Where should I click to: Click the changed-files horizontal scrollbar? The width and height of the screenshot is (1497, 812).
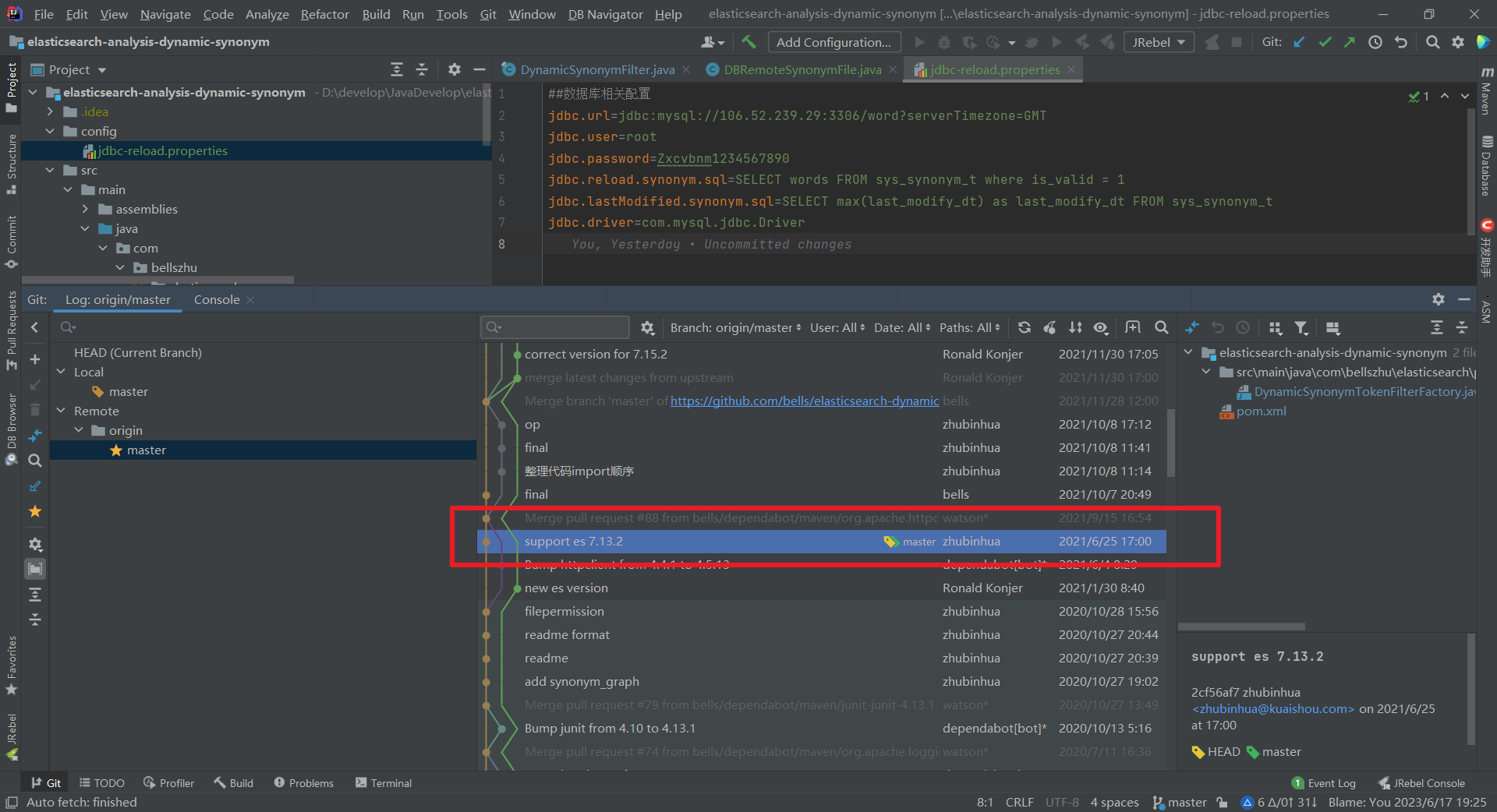[1241, 627]
